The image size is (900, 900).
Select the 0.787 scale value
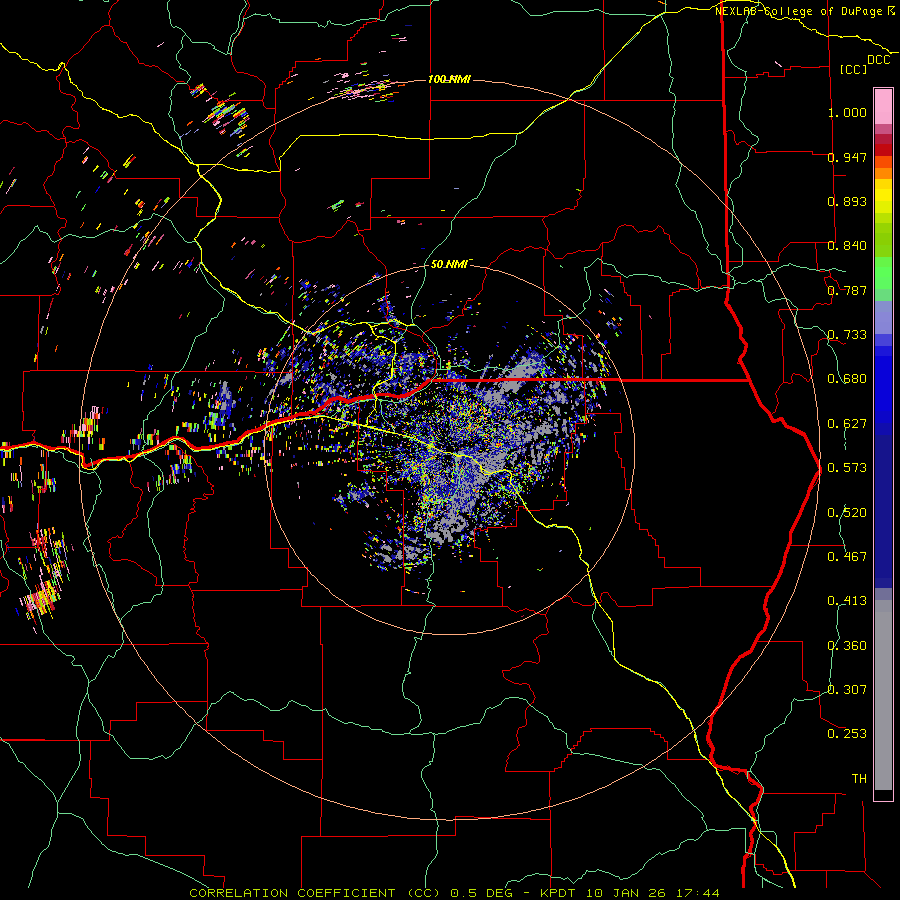pos(847,290)
